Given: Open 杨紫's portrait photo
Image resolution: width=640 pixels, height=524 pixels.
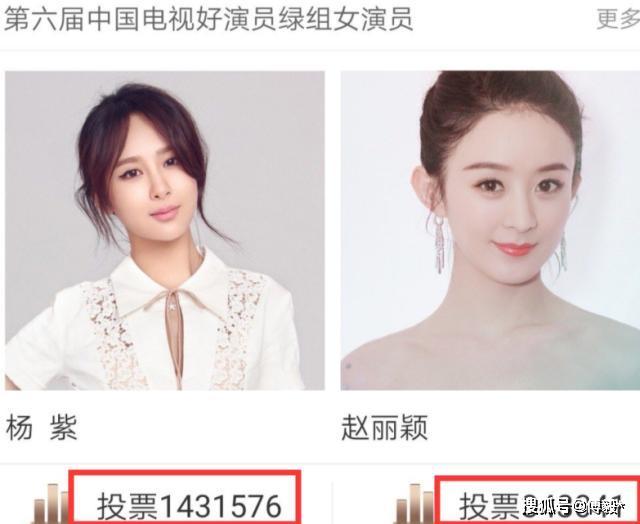Looking at the screenshot, I should pos(165,231).
